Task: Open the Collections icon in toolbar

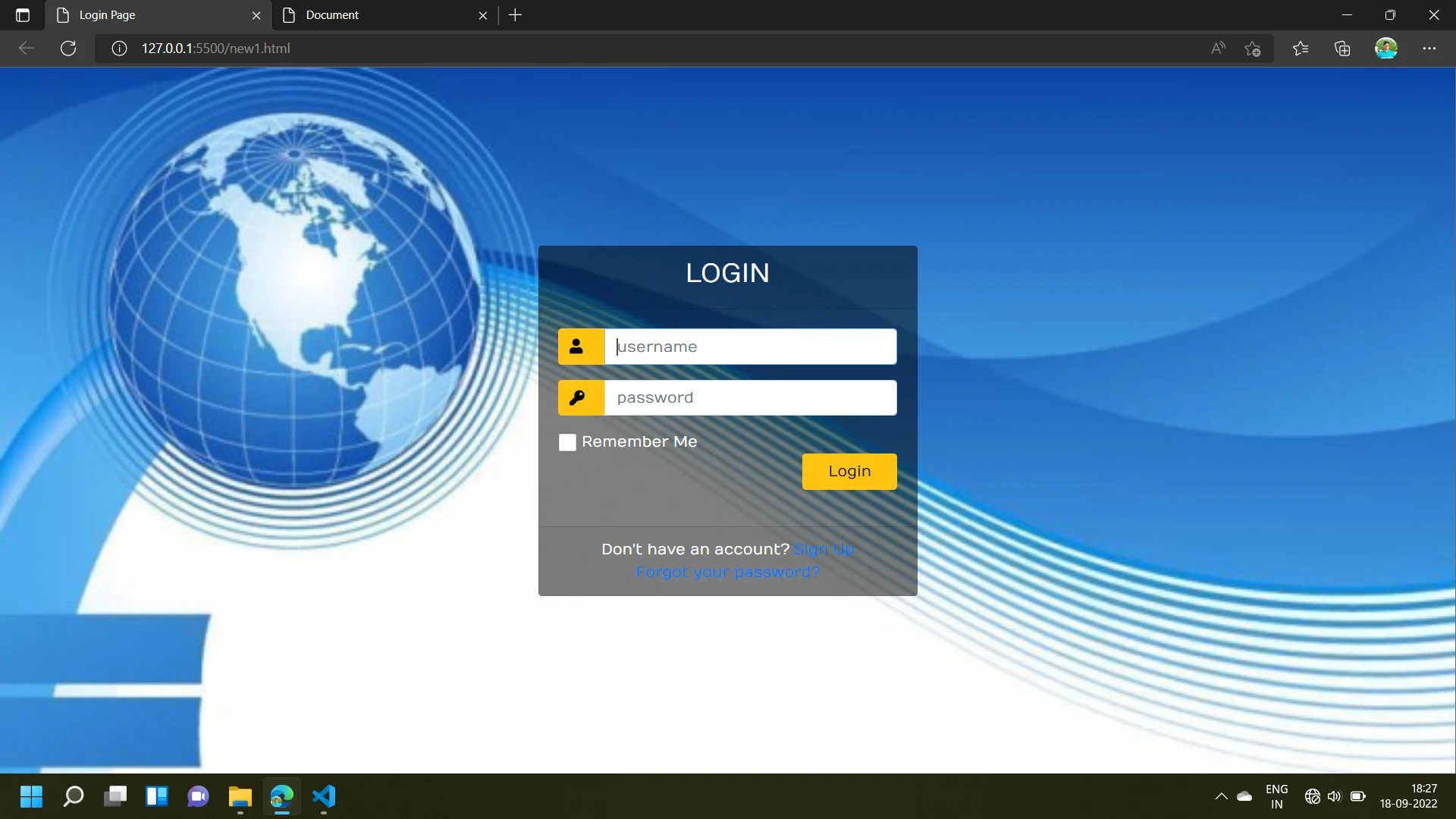Action: click(x=1342, y=49)
